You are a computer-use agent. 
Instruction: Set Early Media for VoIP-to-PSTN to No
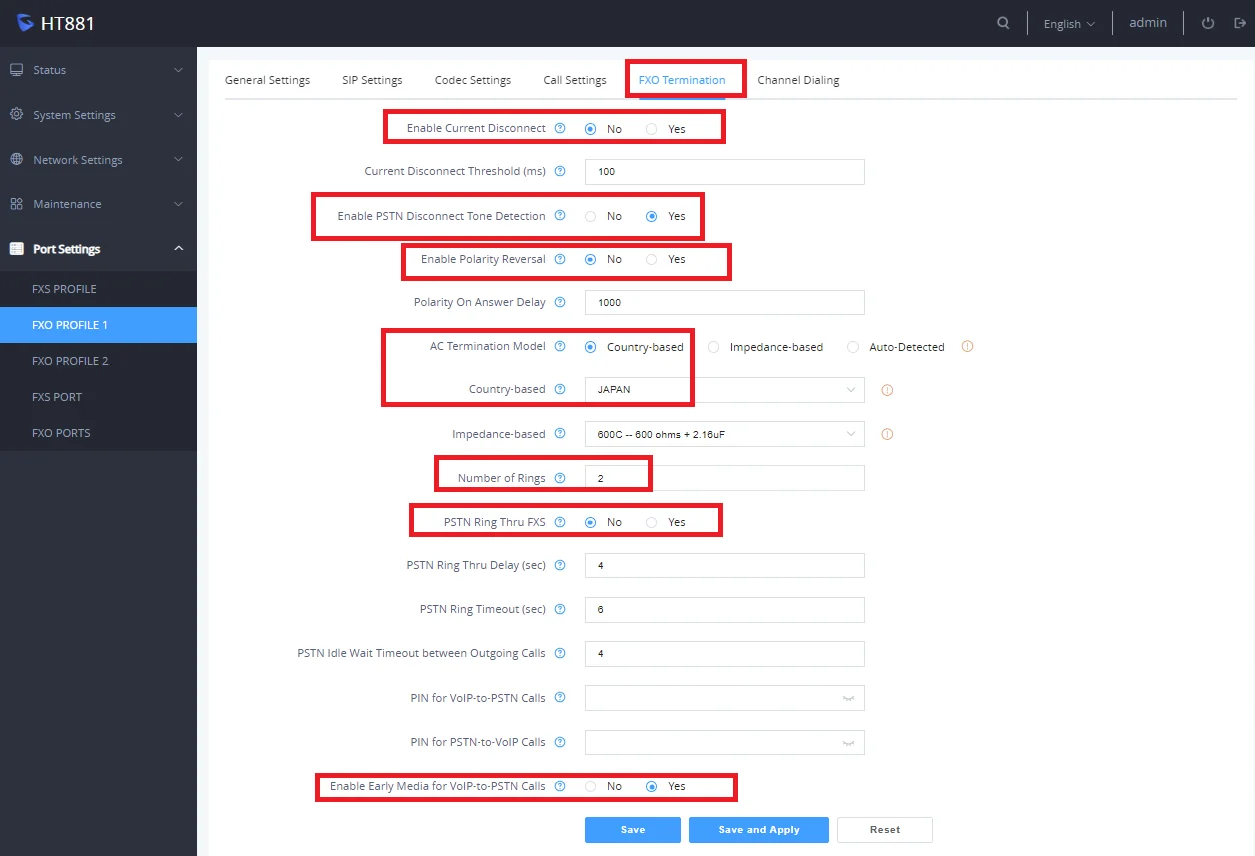pos(590,786)
